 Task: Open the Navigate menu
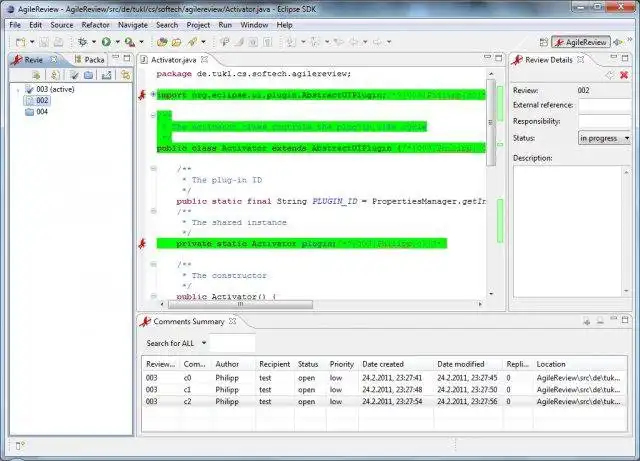(133, 25)
